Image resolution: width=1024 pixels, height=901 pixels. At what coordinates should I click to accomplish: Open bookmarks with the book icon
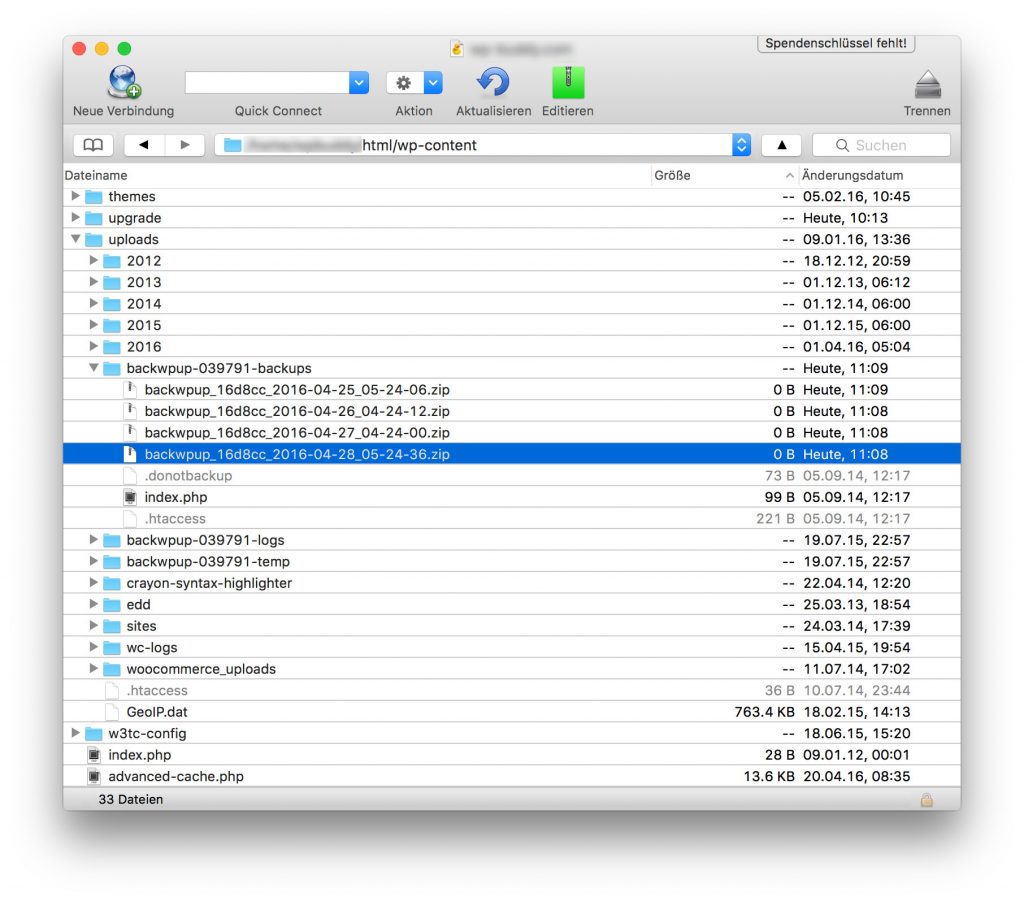coord(93,144)
